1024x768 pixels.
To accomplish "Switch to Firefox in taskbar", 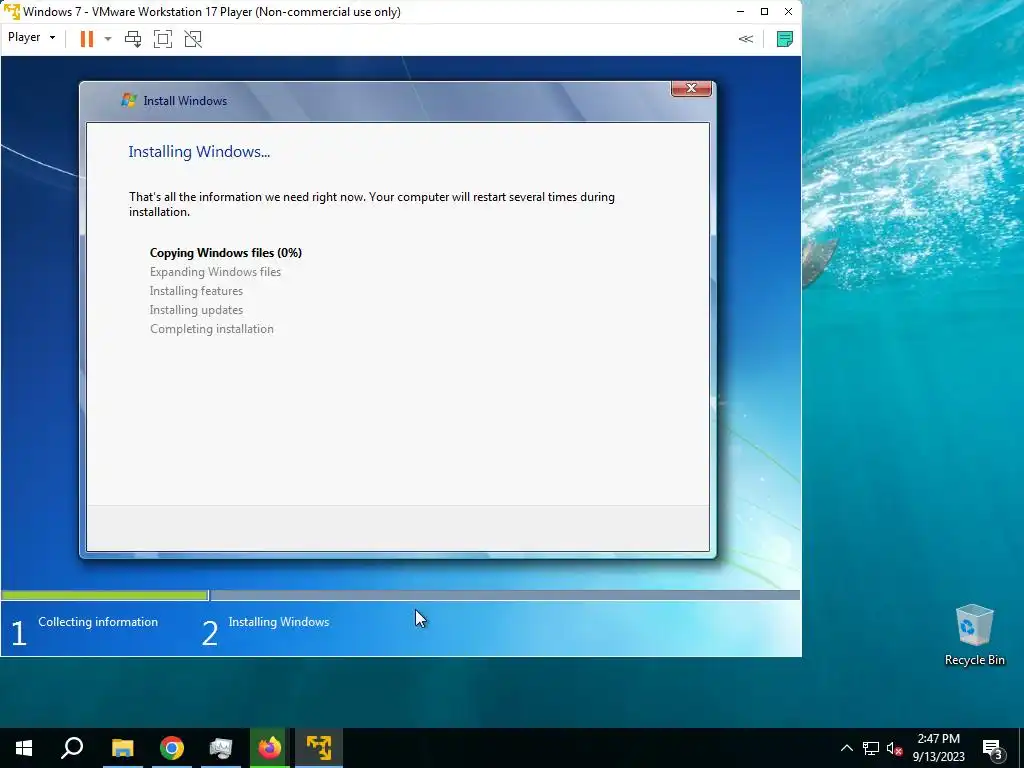I will (269, 748).
